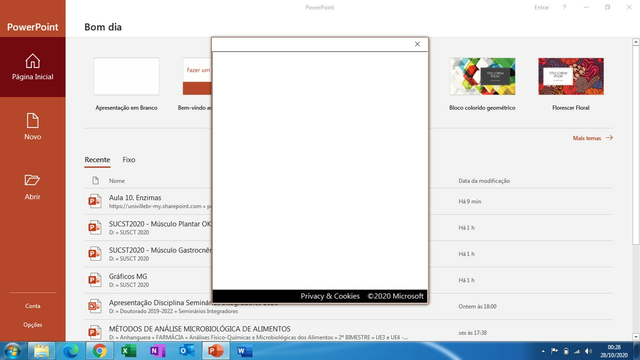Click the battery icon in the system tray
The image size is (640, 360).
click(x=566, y=351)
